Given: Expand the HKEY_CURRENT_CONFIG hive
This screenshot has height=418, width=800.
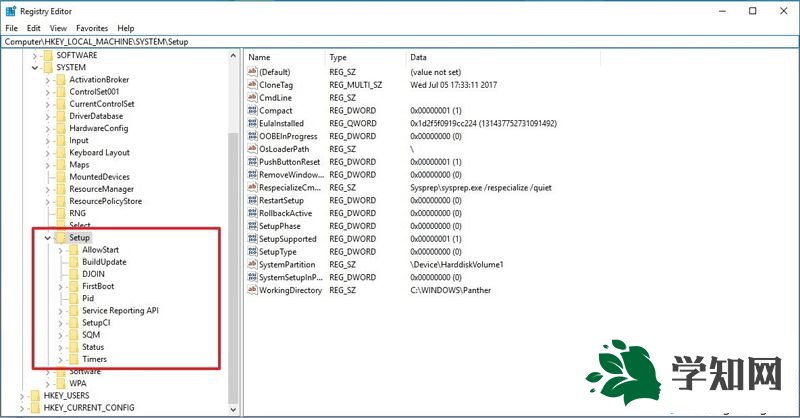Looking at the screenshot, I should click(x=22, y=408).
